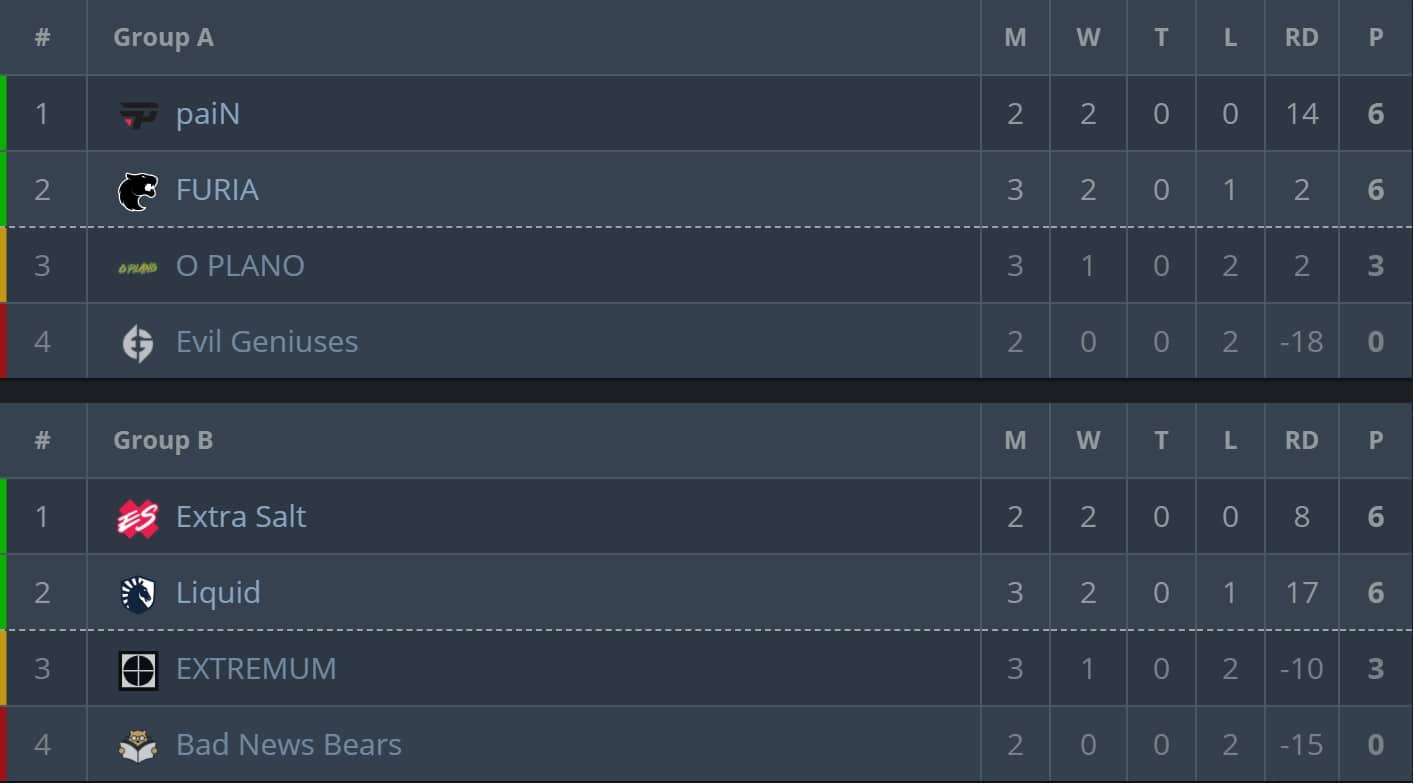
Task: Click the Extra Salt ES logo
Action: pos(138,518)
